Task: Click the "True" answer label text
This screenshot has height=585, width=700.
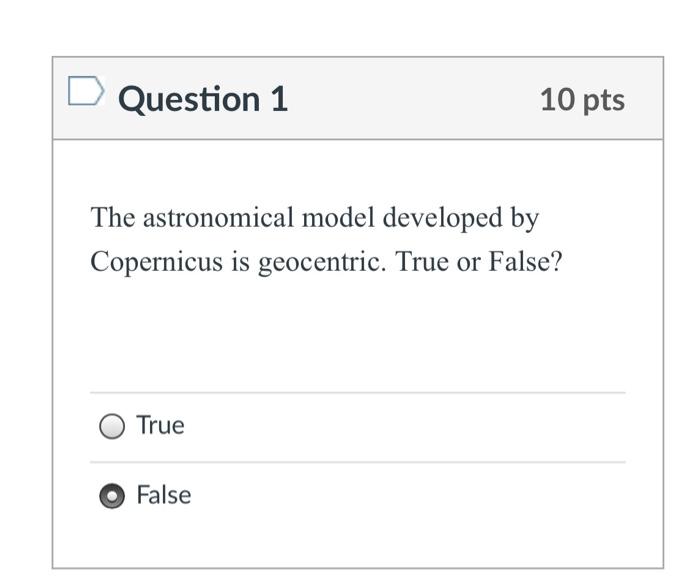Action: pos(160,426)
